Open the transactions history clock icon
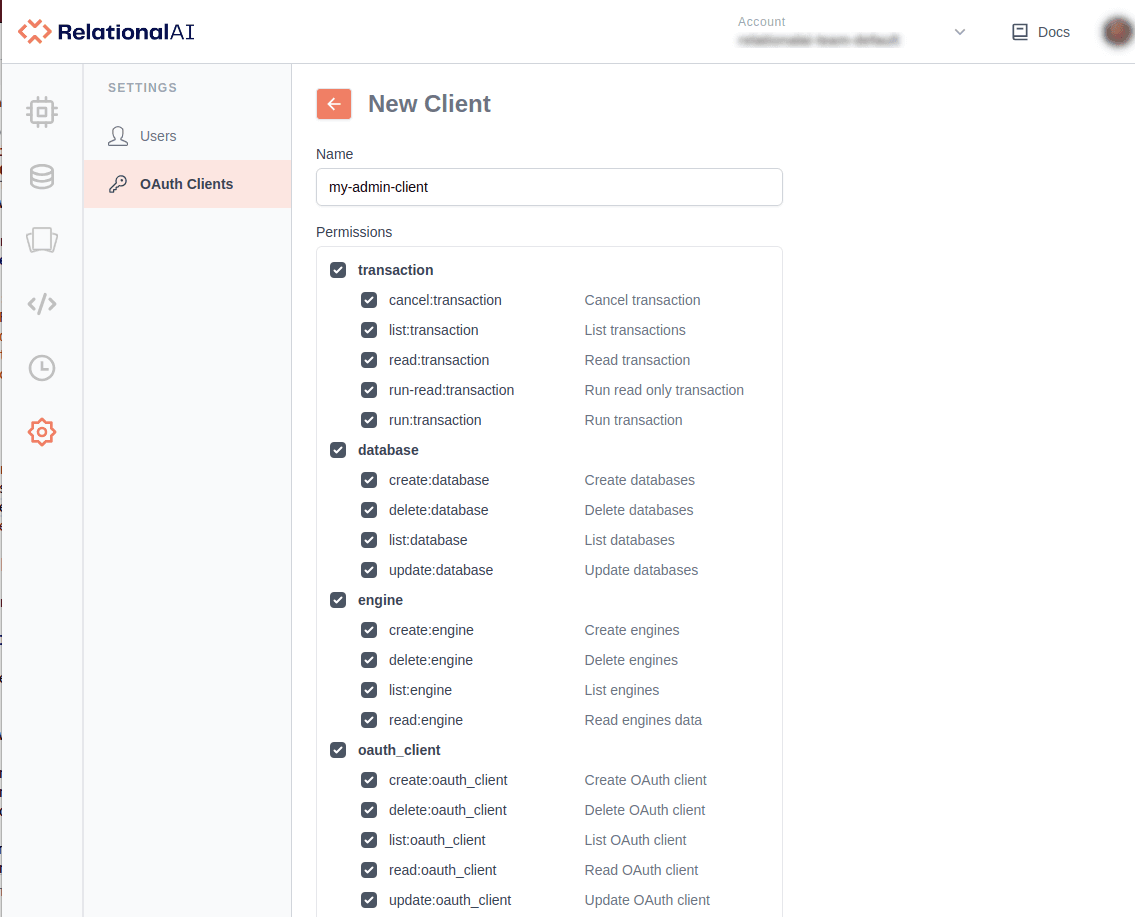The height and width of the screenshot is (917, 1135). click(41, 368)
